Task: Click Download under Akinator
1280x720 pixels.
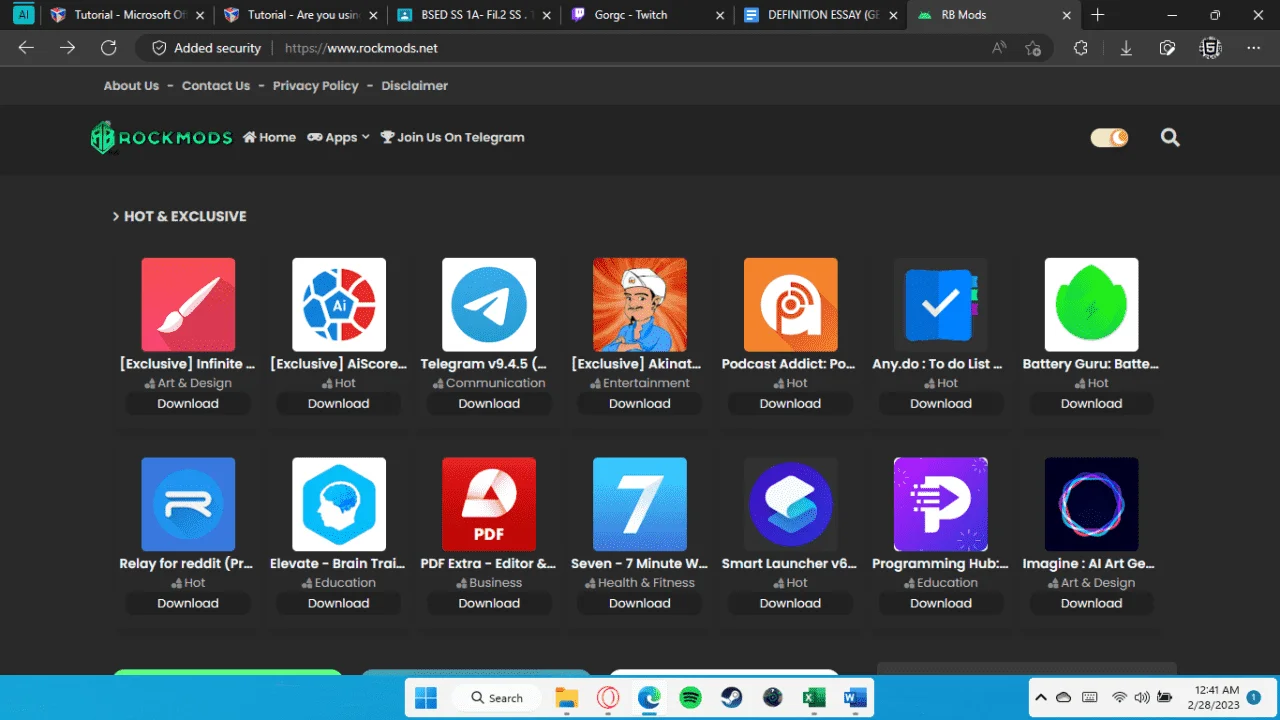Action: [x=640, y=404]
